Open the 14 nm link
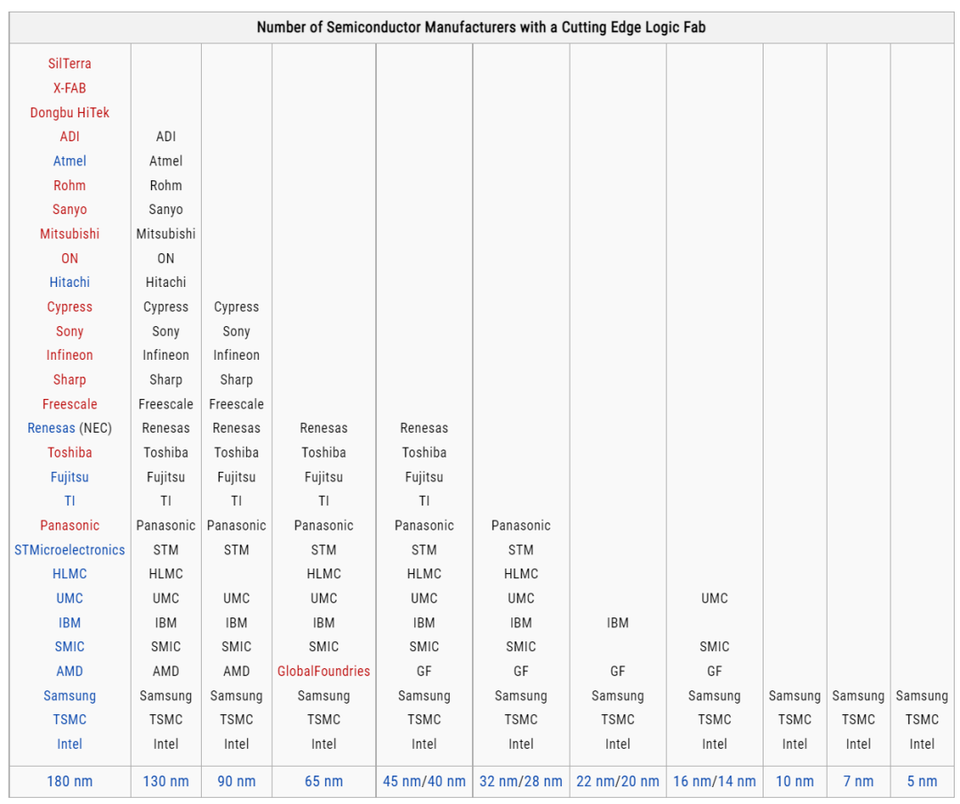This screenshot has height=804, width=960. click(x=735, y=781)
